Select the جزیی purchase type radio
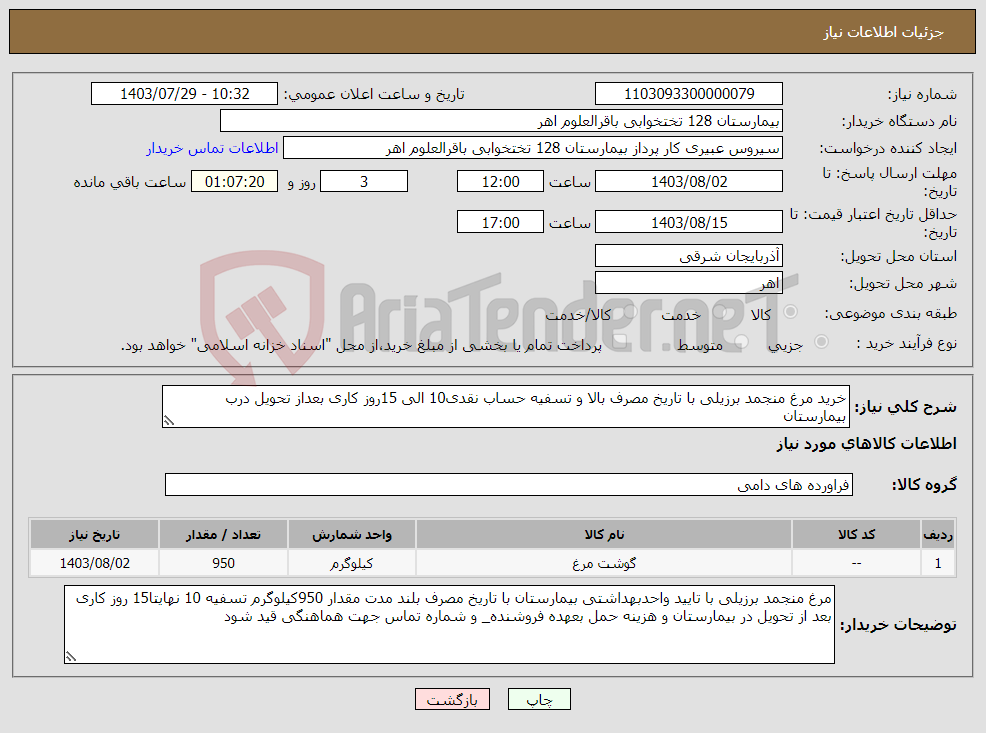Screen dimensions: 986x733 821,342
